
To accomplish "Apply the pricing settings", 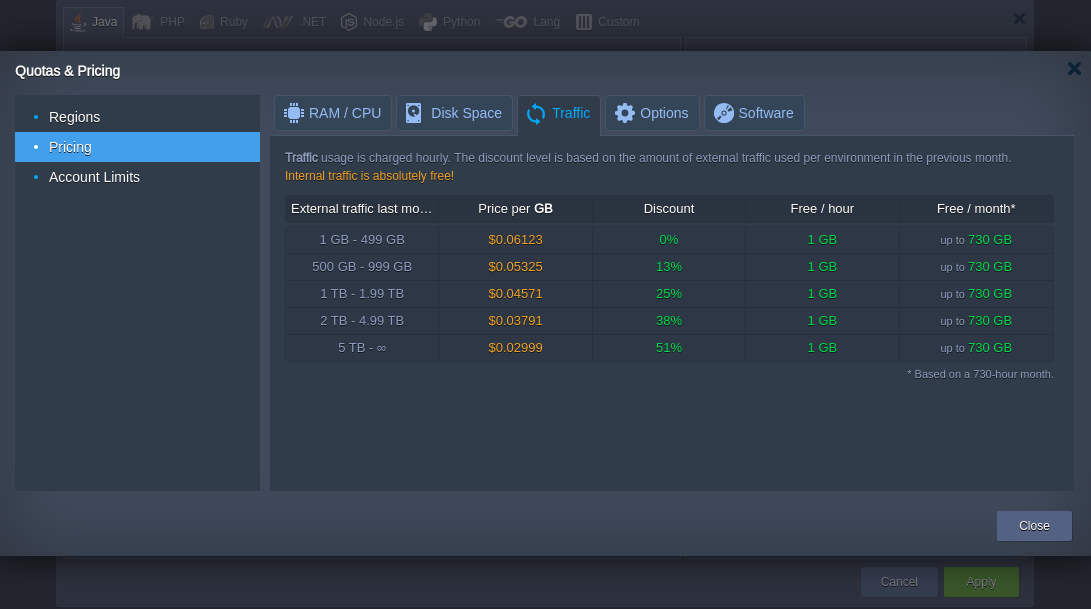I will [980, 581].
